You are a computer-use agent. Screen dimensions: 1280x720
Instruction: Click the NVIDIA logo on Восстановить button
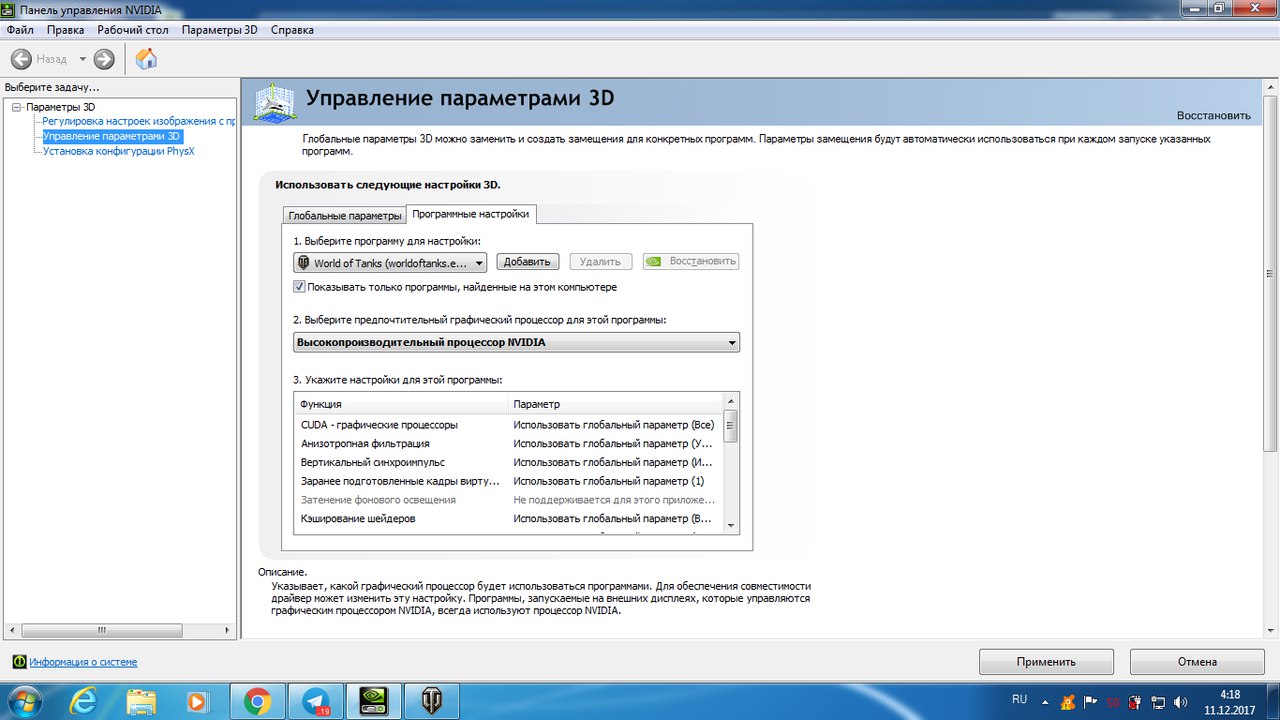pos(653,261)
